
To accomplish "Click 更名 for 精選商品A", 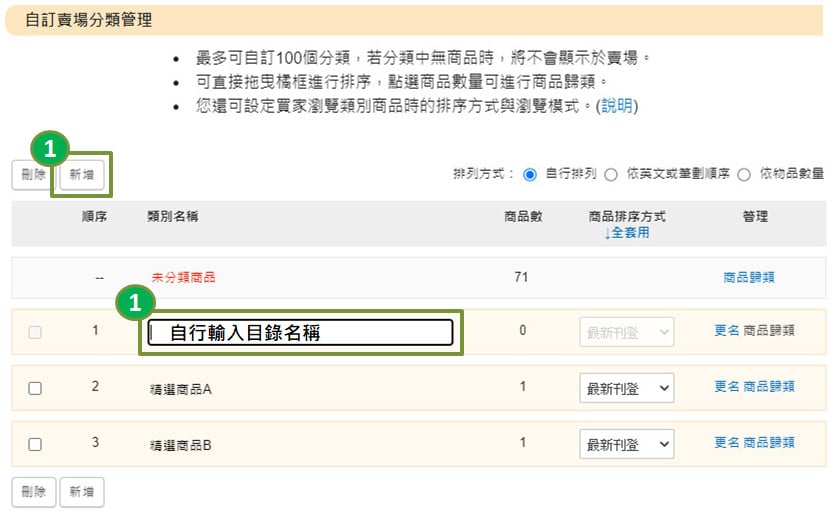I will [727, 386].
